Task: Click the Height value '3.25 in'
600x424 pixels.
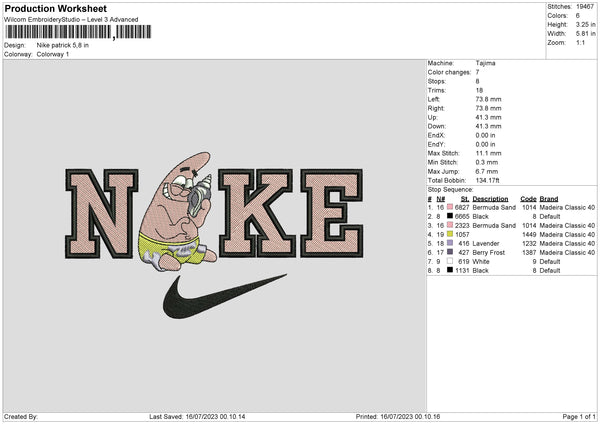Action: 585,24
